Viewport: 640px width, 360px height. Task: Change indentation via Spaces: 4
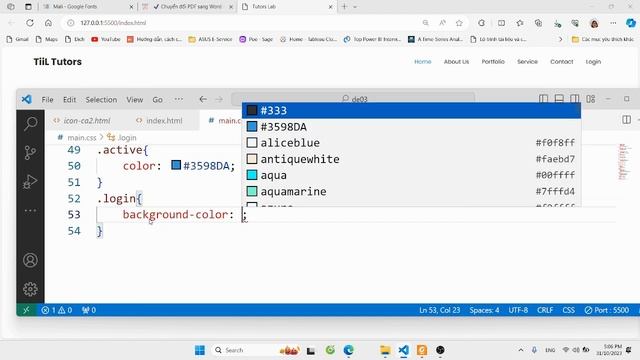pyautogui.click(x=484, y=310)
